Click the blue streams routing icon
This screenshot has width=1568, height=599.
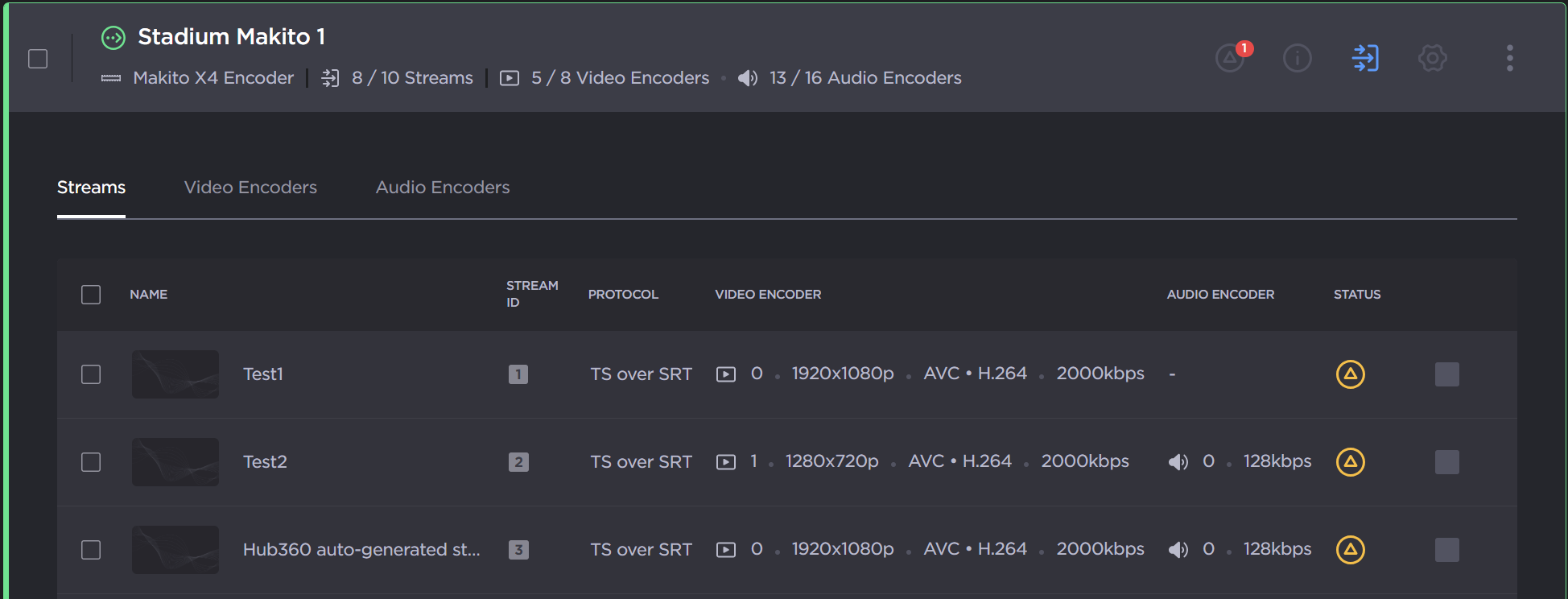pyautogui.click(x=1365, y=58)
